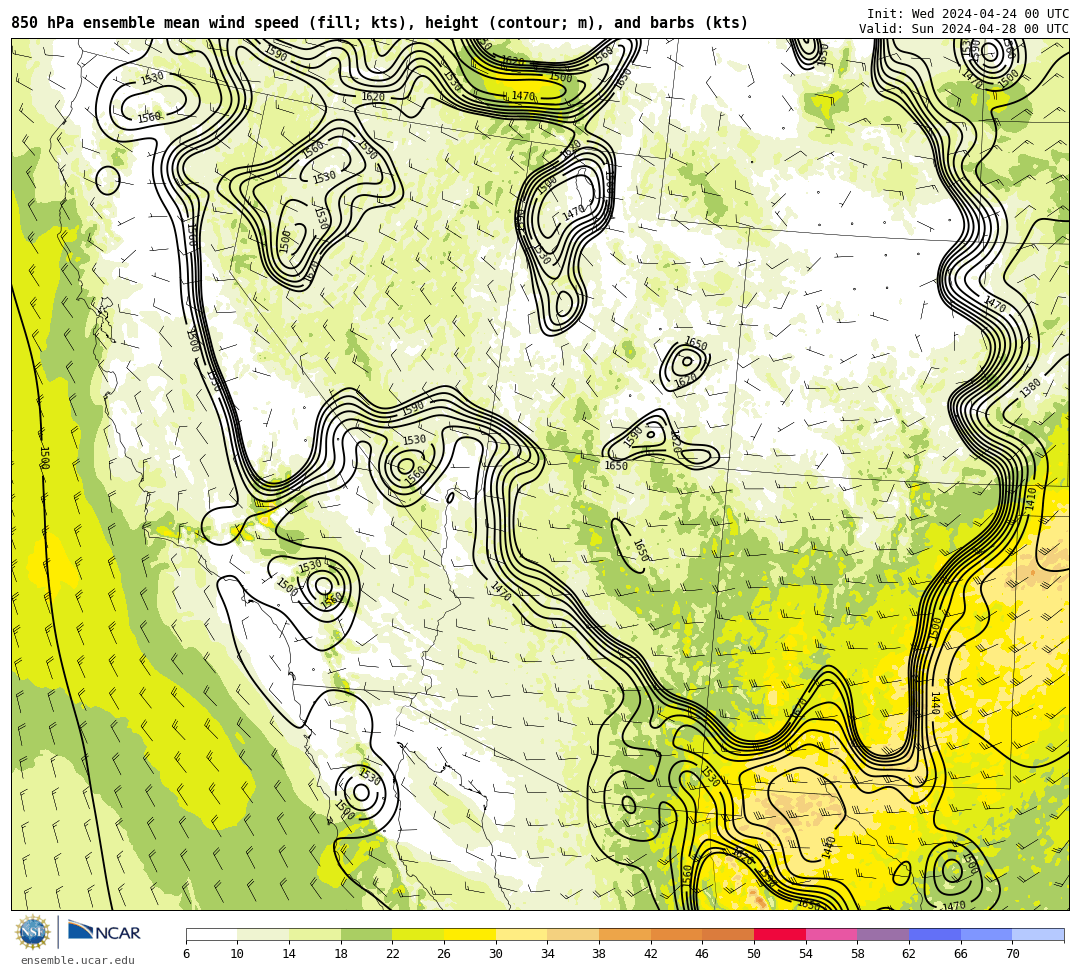This screenshot has width=1080, height=973.
Task: Open the ensemble.ucar.edu link text
Action: coord(77,960)
